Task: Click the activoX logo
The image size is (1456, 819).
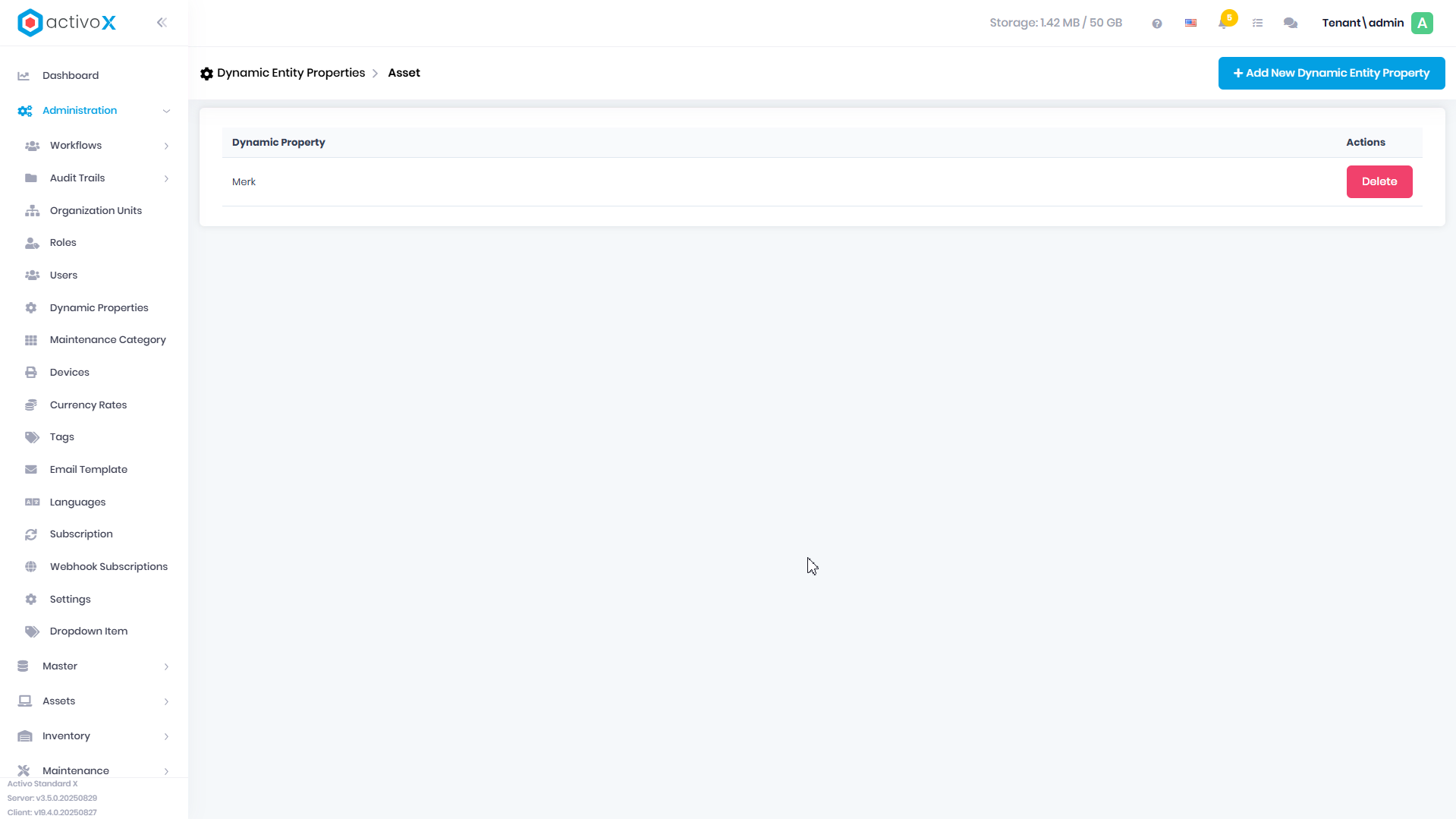Action: [x=67, y=23]
